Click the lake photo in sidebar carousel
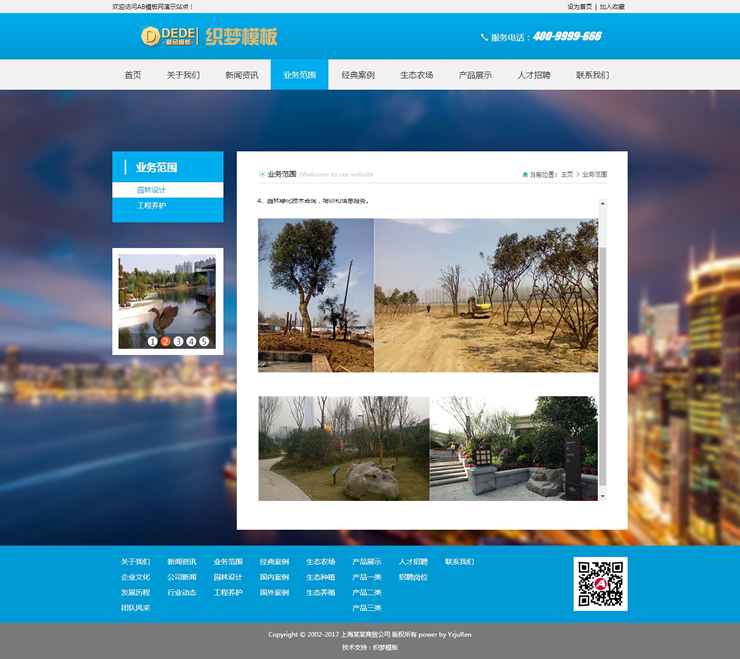740x659 pixels. [x=167, y=295]
